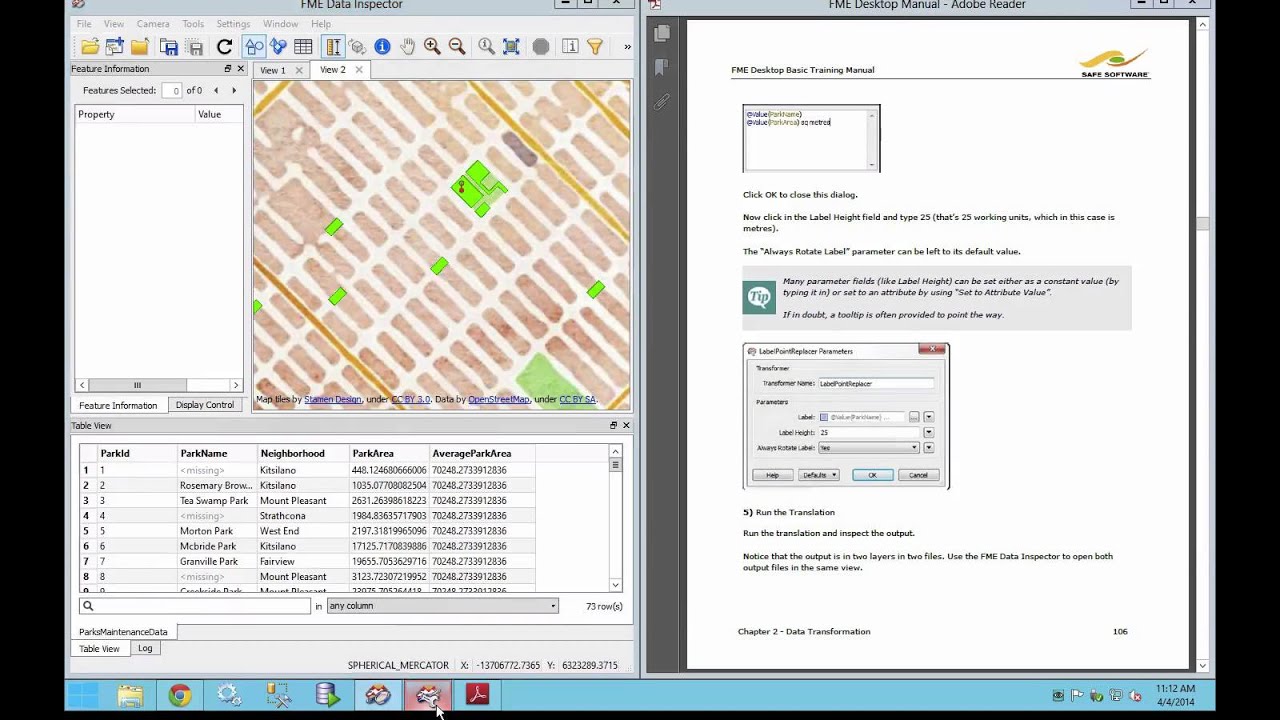Go to previous selected feature arrow
Image resolution: width=1280 pixels, height=720 pixels.
pos(216,90)
